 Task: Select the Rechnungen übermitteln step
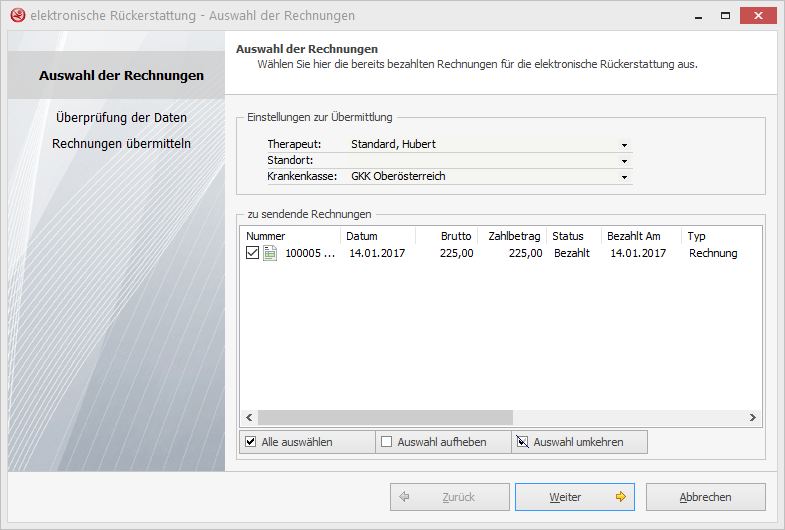(x=122, y=144)
